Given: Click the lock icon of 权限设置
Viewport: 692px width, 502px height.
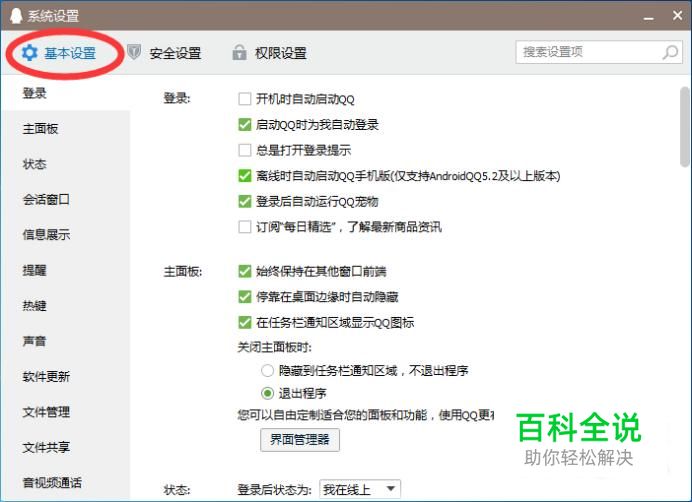Looking at the screenshot, I should [239, 52].
